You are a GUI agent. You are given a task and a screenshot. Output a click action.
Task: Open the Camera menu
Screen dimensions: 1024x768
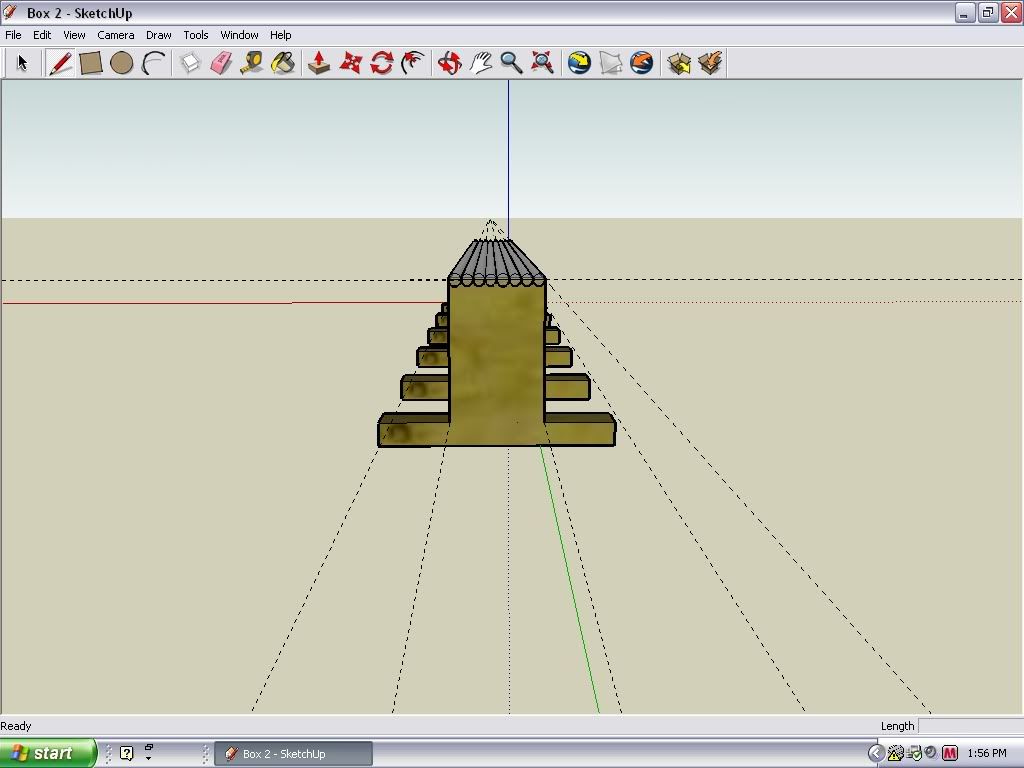tap(115, 35)
